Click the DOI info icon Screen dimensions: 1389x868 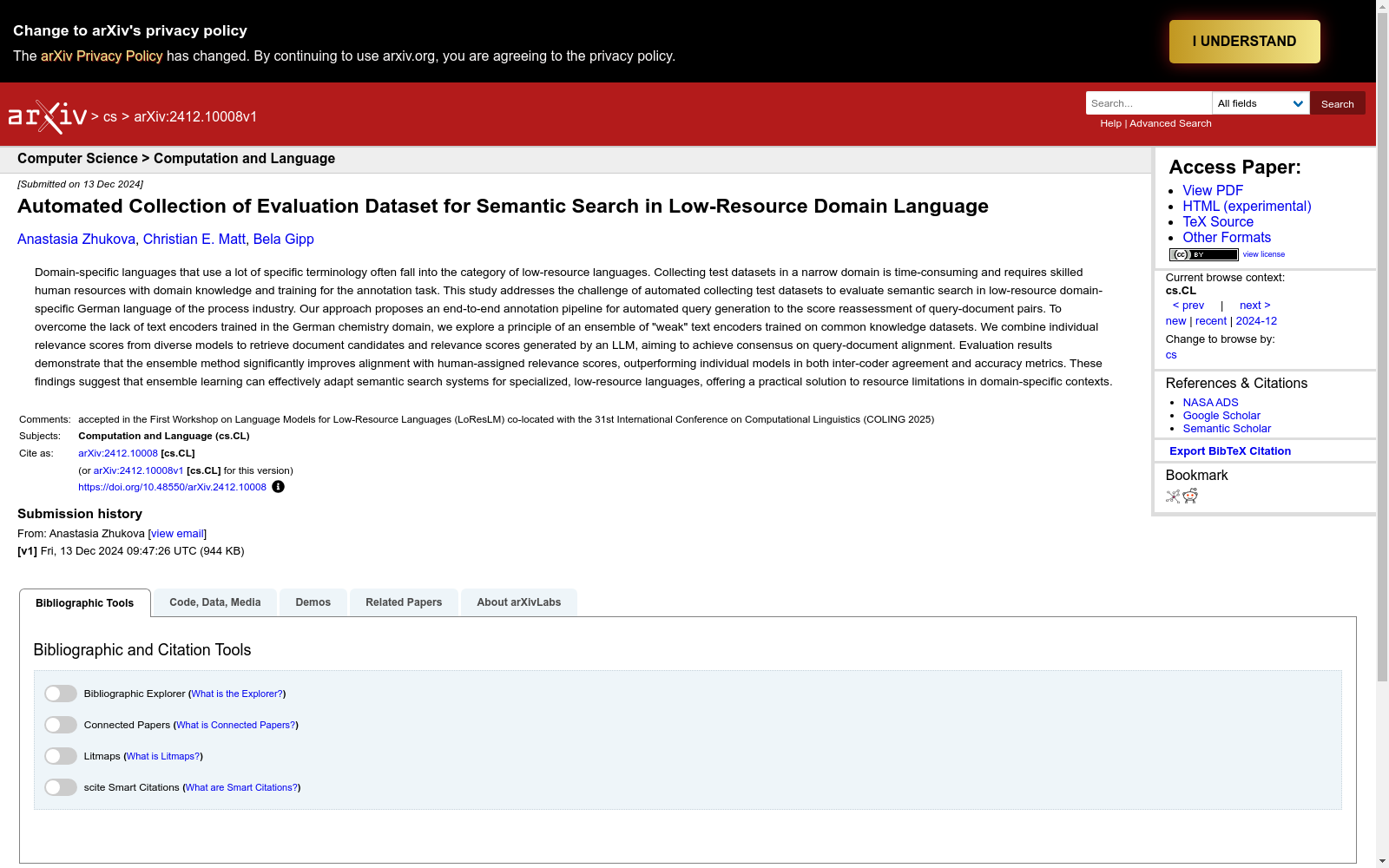[278, 487]
